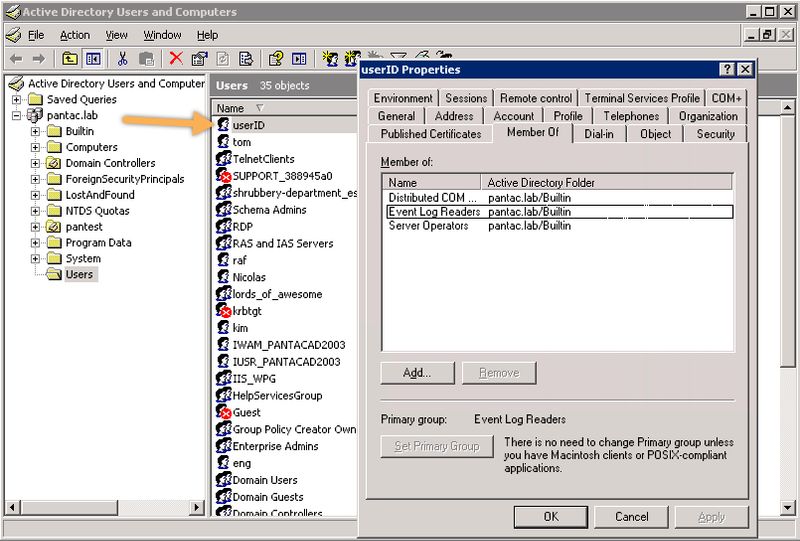This screenshot has width=800, height=541.
Task: Switch to the Account tab
Action: [513, 116]
